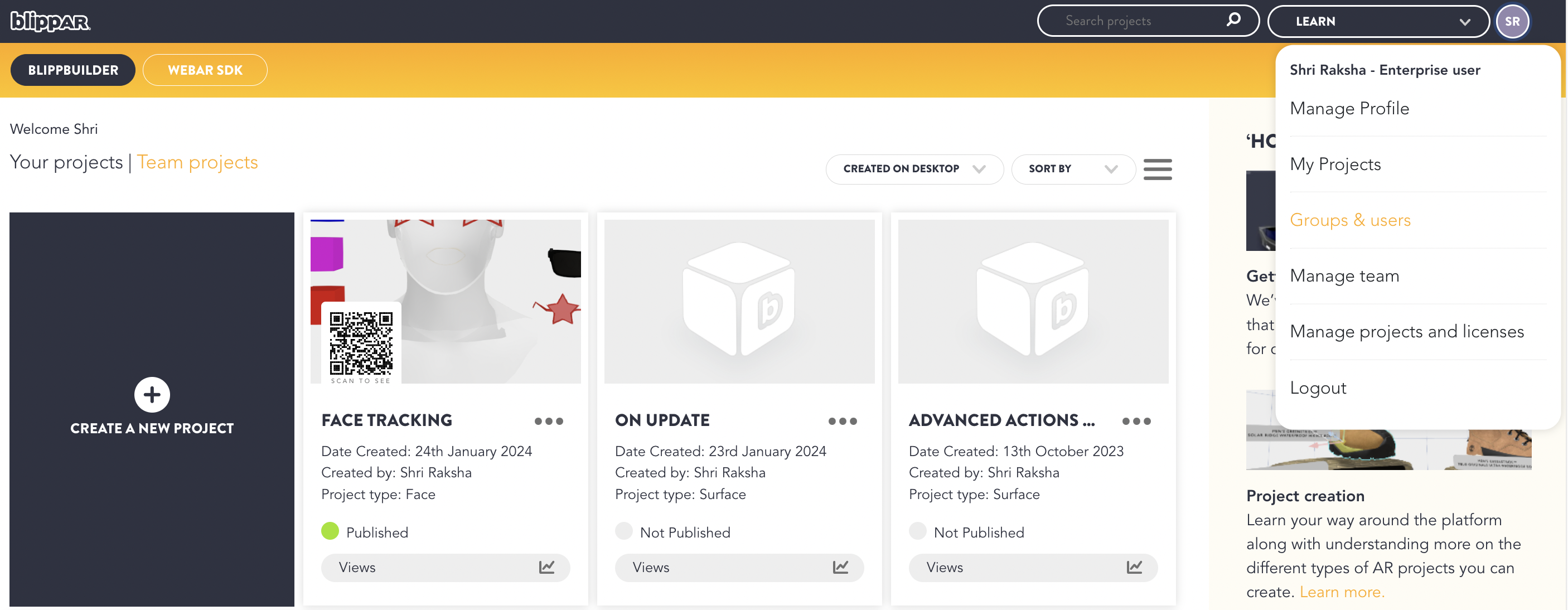Select Manage Profile from user menu
Screen dimensions: 1568x610
click(1349, 108)
